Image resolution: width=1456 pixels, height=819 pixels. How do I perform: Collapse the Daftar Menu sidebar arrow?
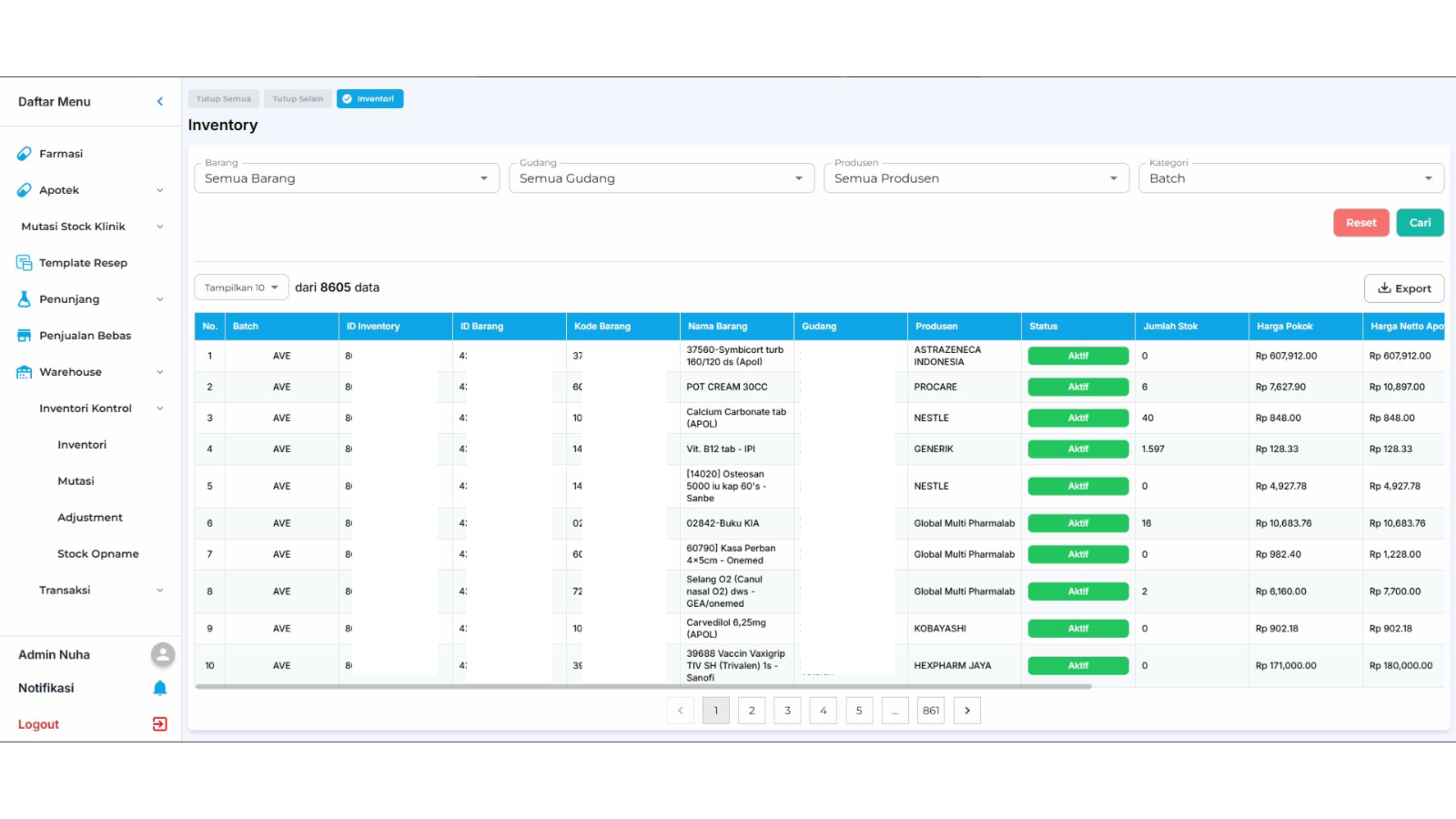click(x=160, y=102)
